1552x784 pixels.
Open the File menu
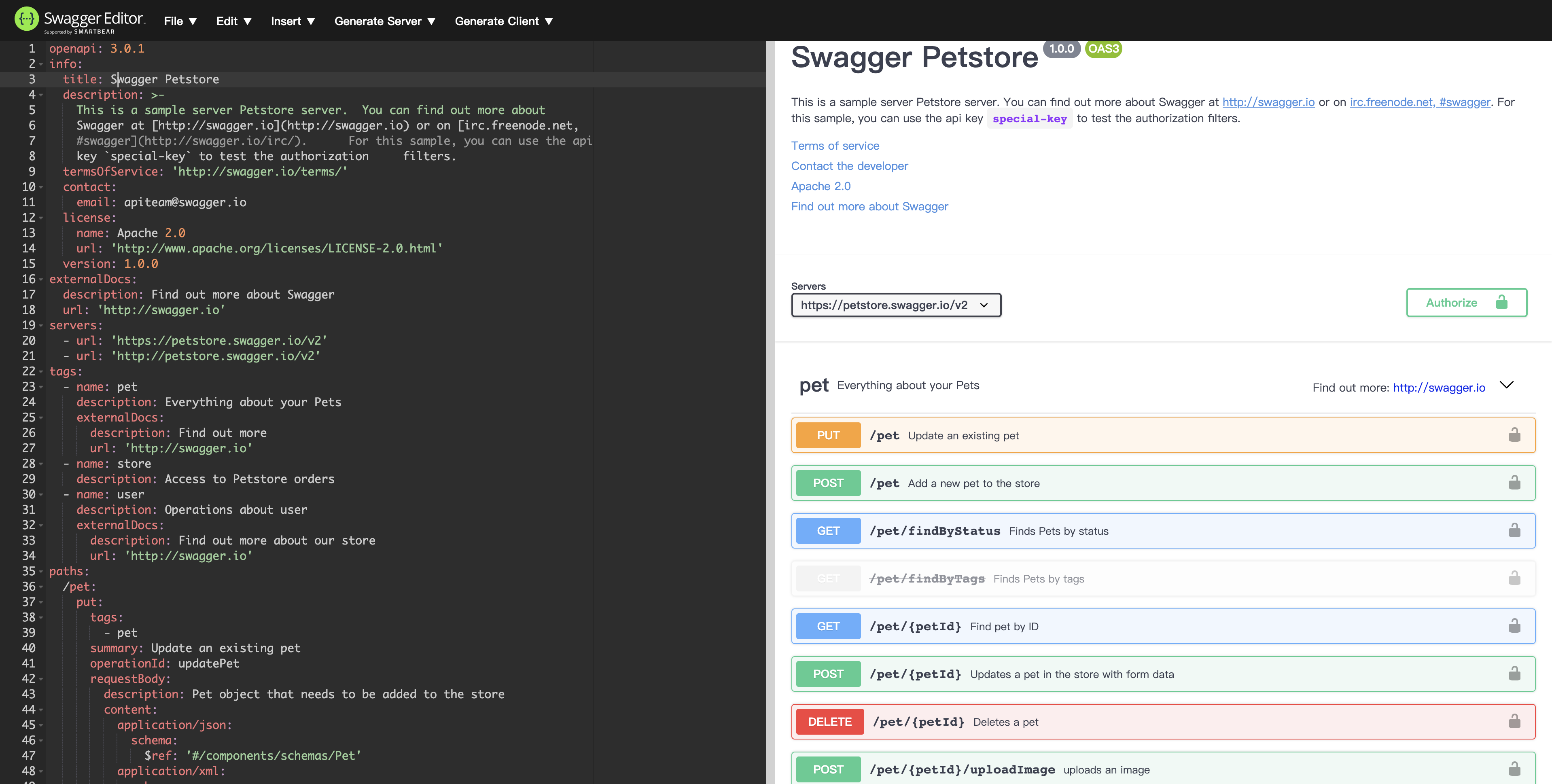pyautogui.click(x=180, y=21)
